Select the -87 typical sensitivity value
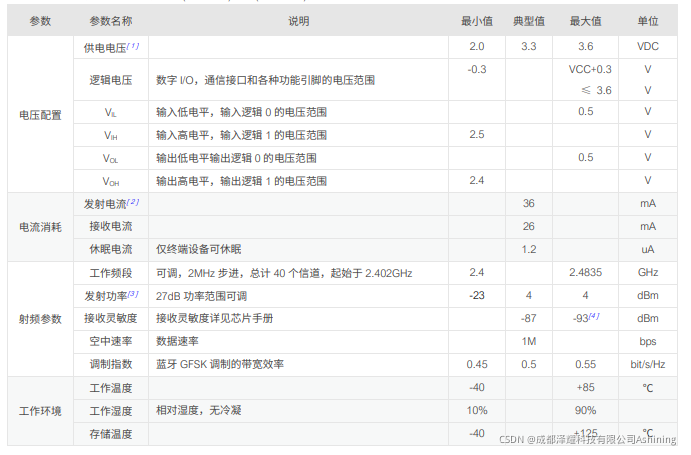691x455 pixels. coord(528,318)
